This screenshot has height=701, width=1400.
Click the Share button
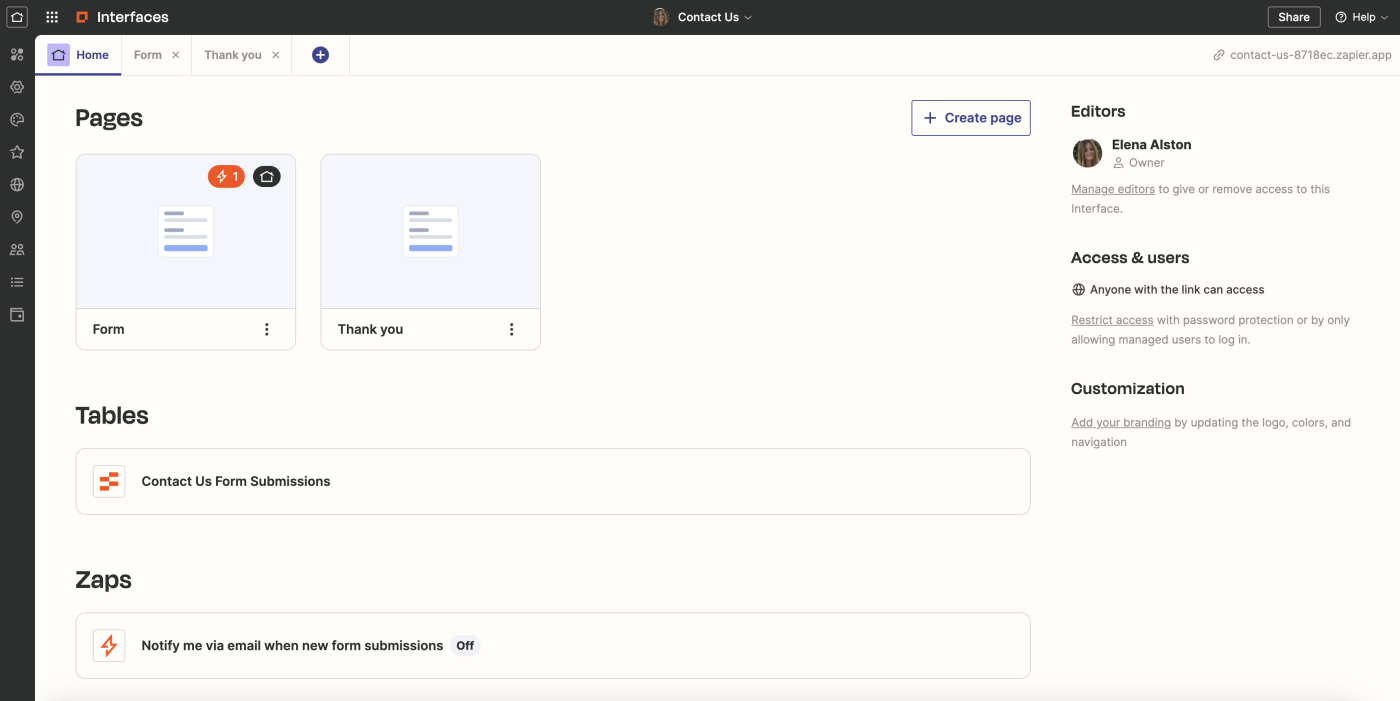[1294, 17]
